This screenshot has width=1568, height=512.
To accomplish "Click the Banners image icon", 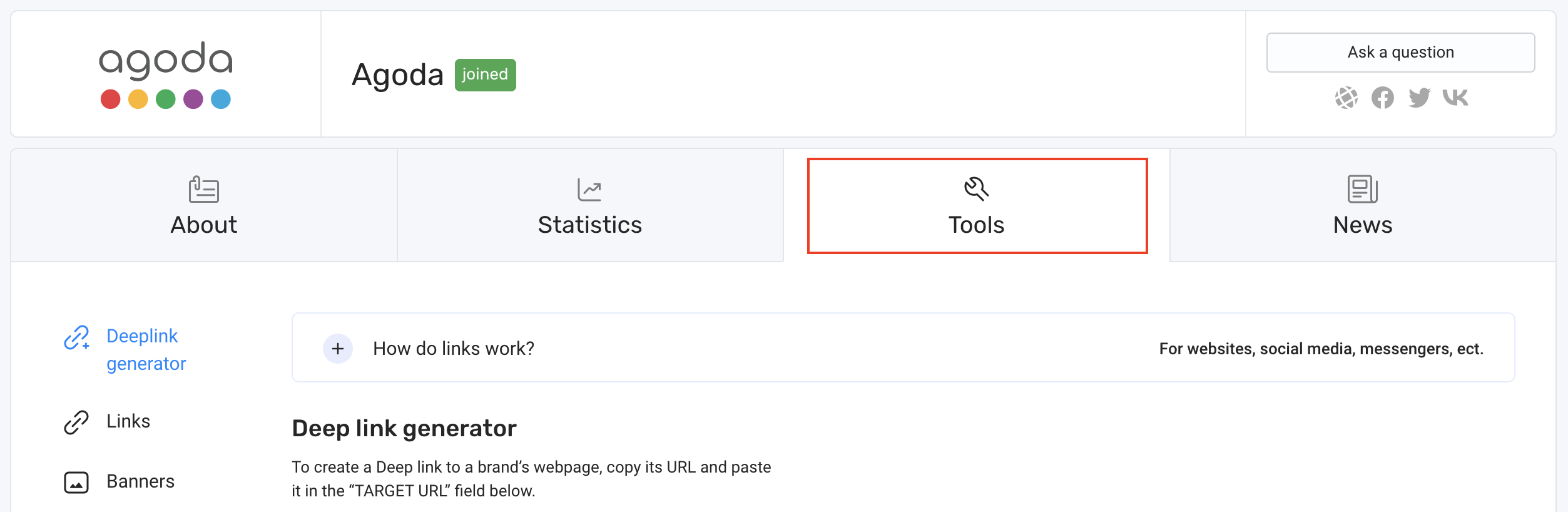I will click(x=76, y=483).
